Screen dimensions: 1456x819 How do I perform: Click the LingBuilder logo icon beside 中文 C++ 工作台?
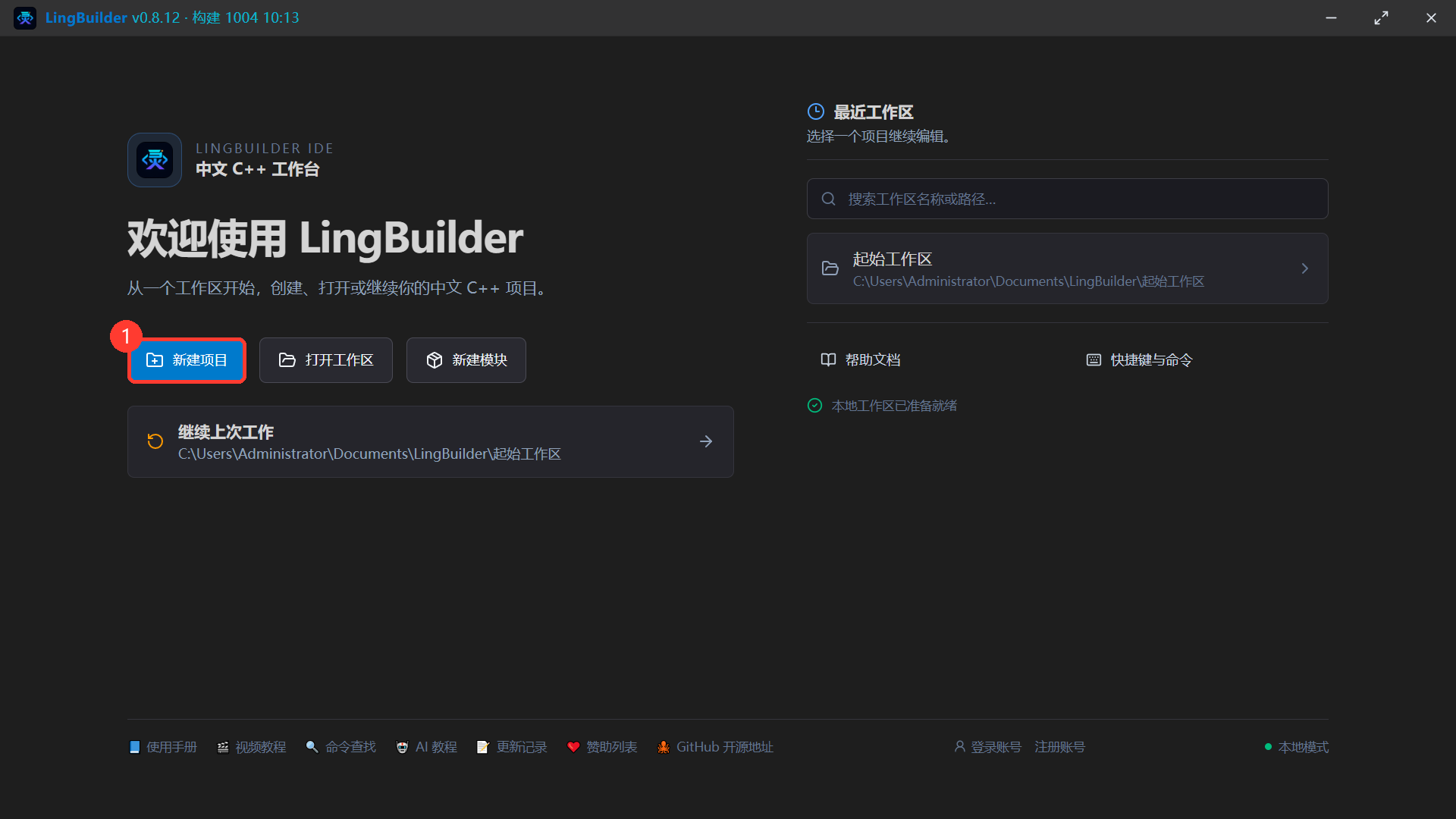pyautogui.click(x=155, y=160)
